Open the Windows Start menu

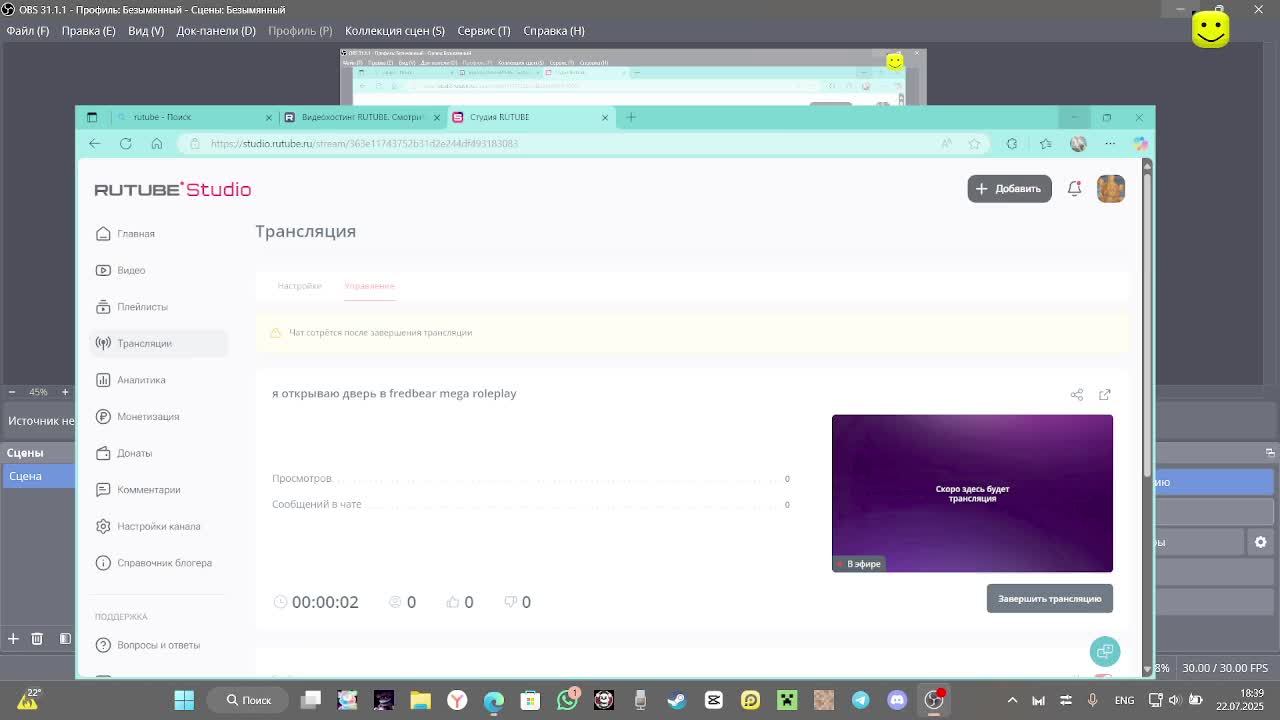(184, 700)
